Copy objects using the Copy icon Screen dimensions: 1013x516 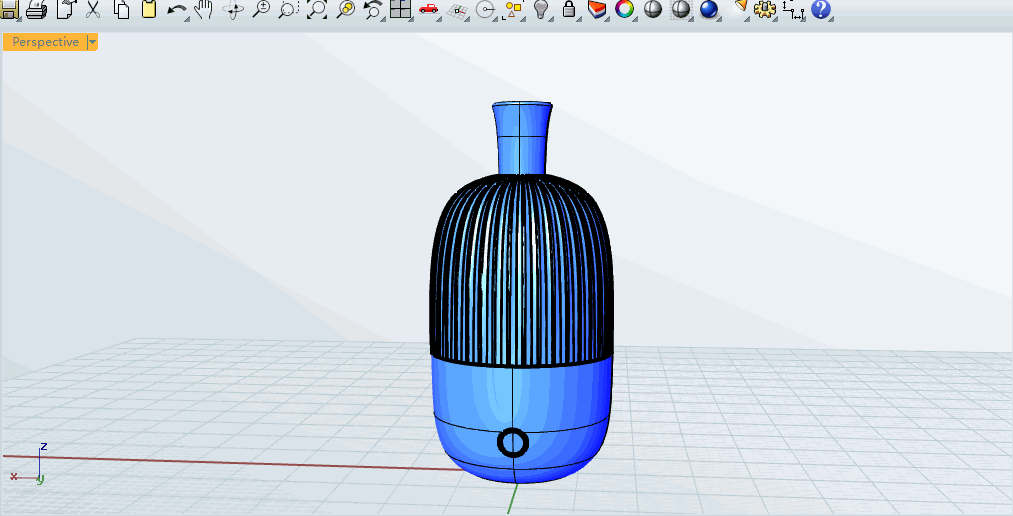(121, 8)
